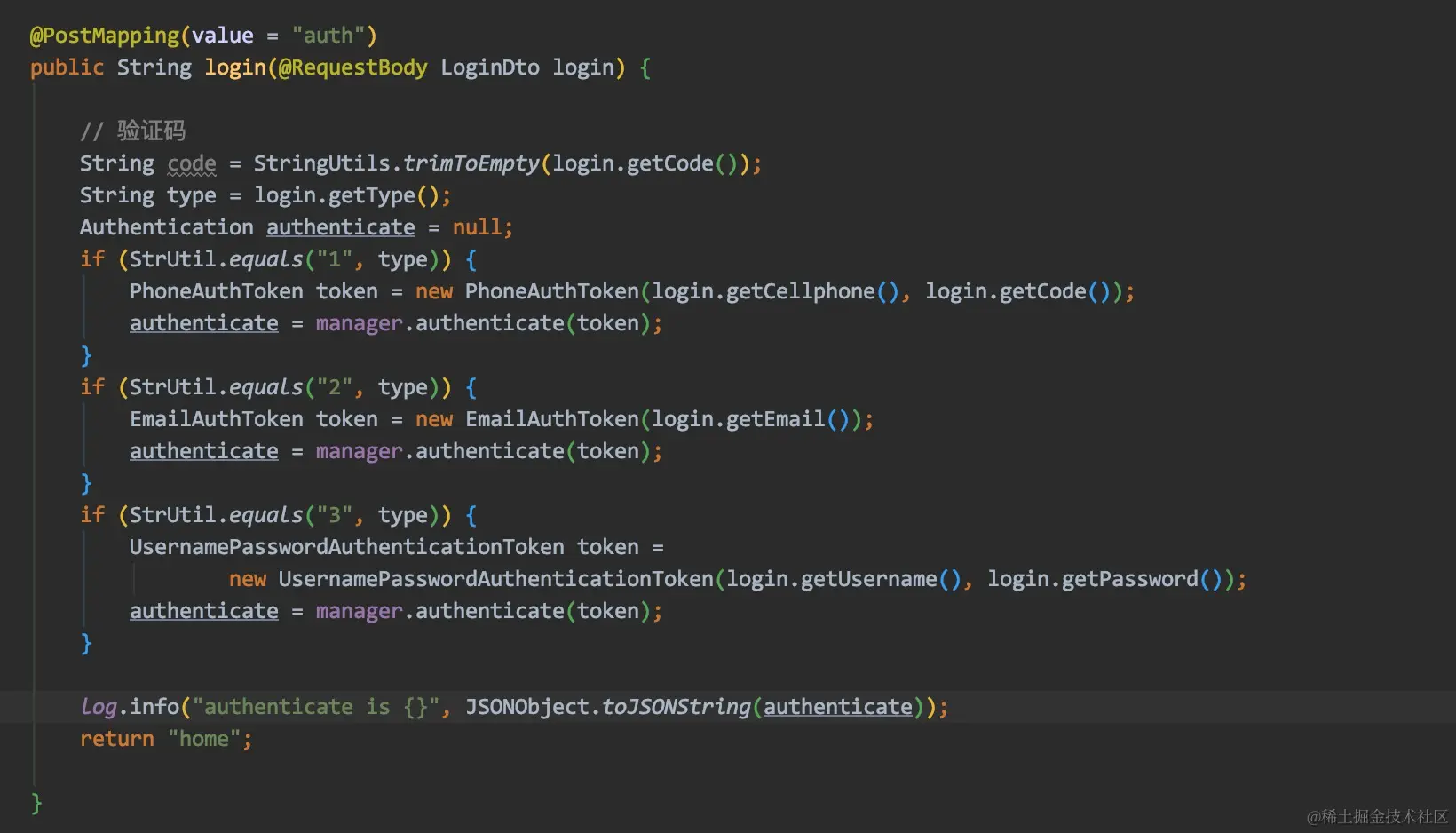This screenshot has width=1456, height=833.
Task: Click the PhoneAuthToken constructor after new
Action: [x=552, y=291]
